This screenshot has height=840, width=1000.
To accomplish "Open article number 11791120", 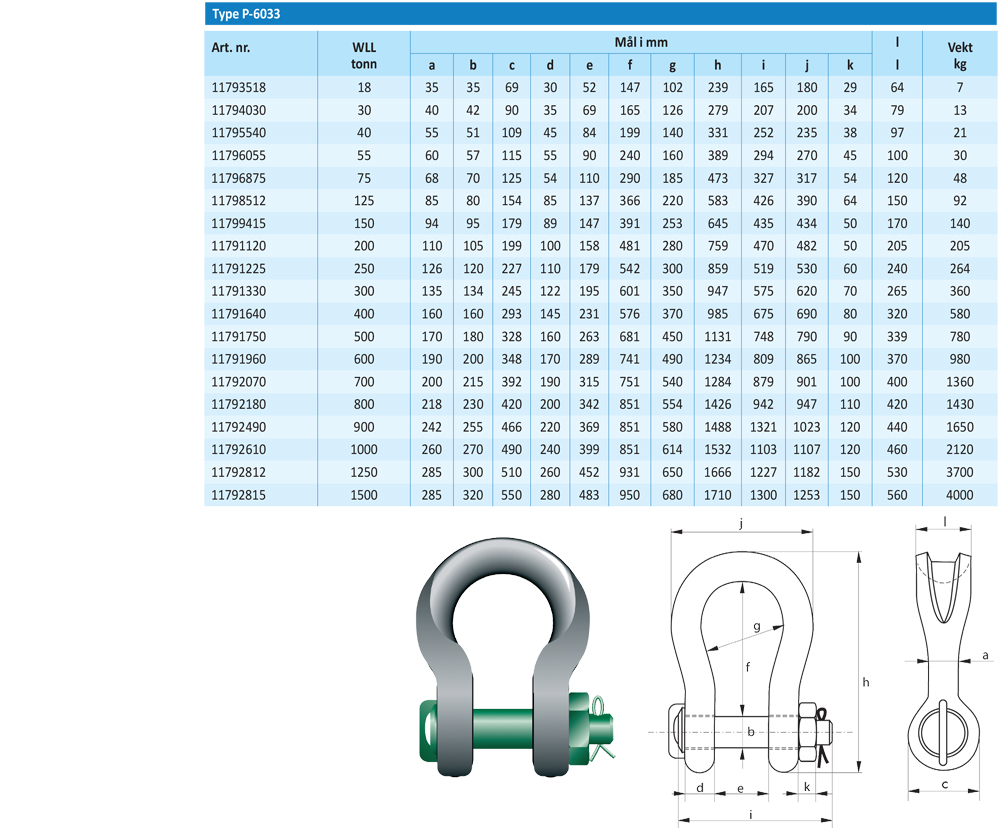I will click(x=238, y=246).
